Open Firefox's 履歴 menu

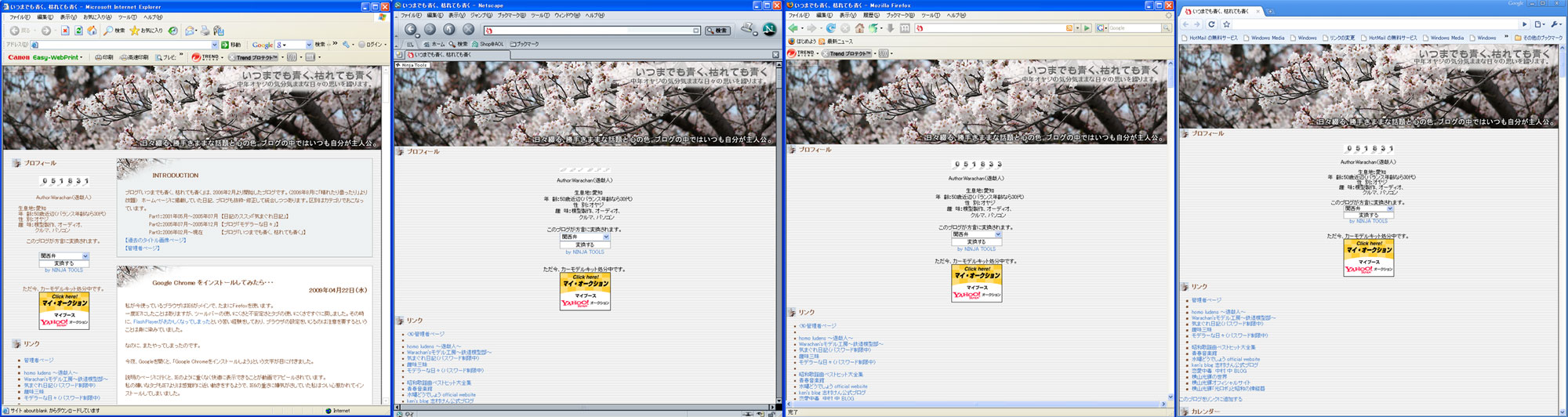pos(871,16)
